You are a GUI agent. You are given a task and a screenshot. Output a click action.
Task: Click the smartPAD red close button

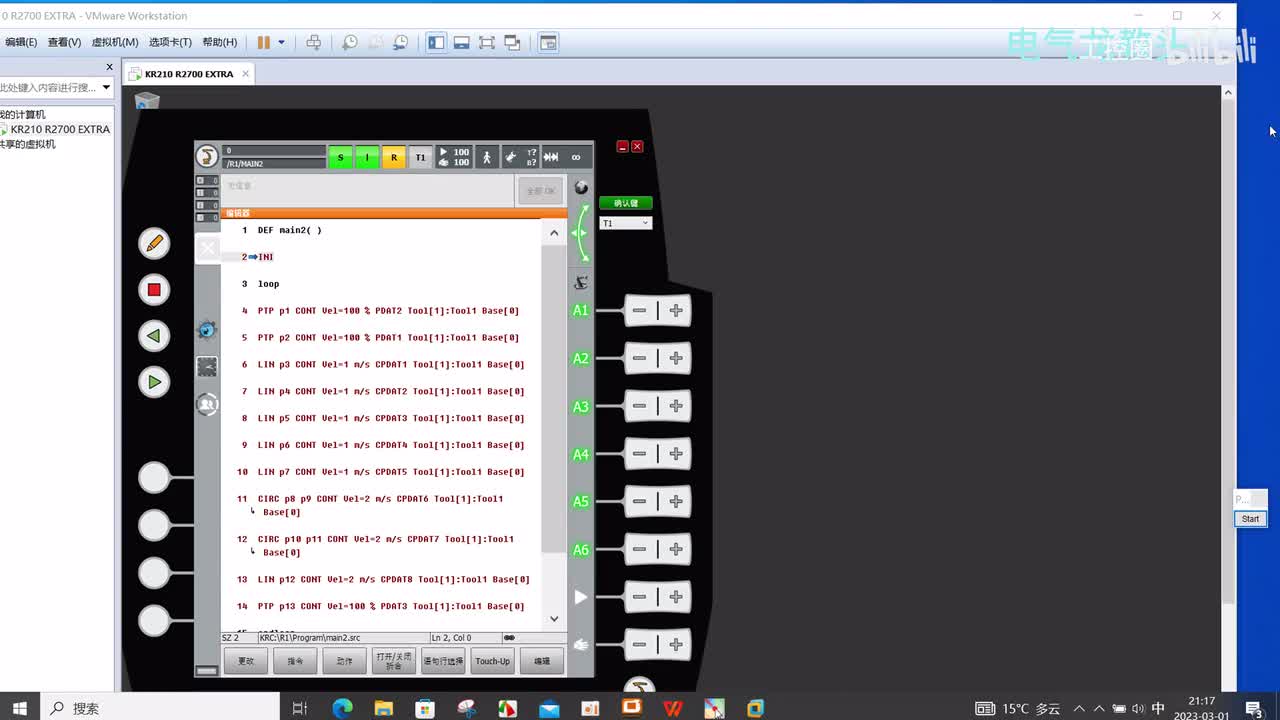pyautogui.click(x=637, y=146)
